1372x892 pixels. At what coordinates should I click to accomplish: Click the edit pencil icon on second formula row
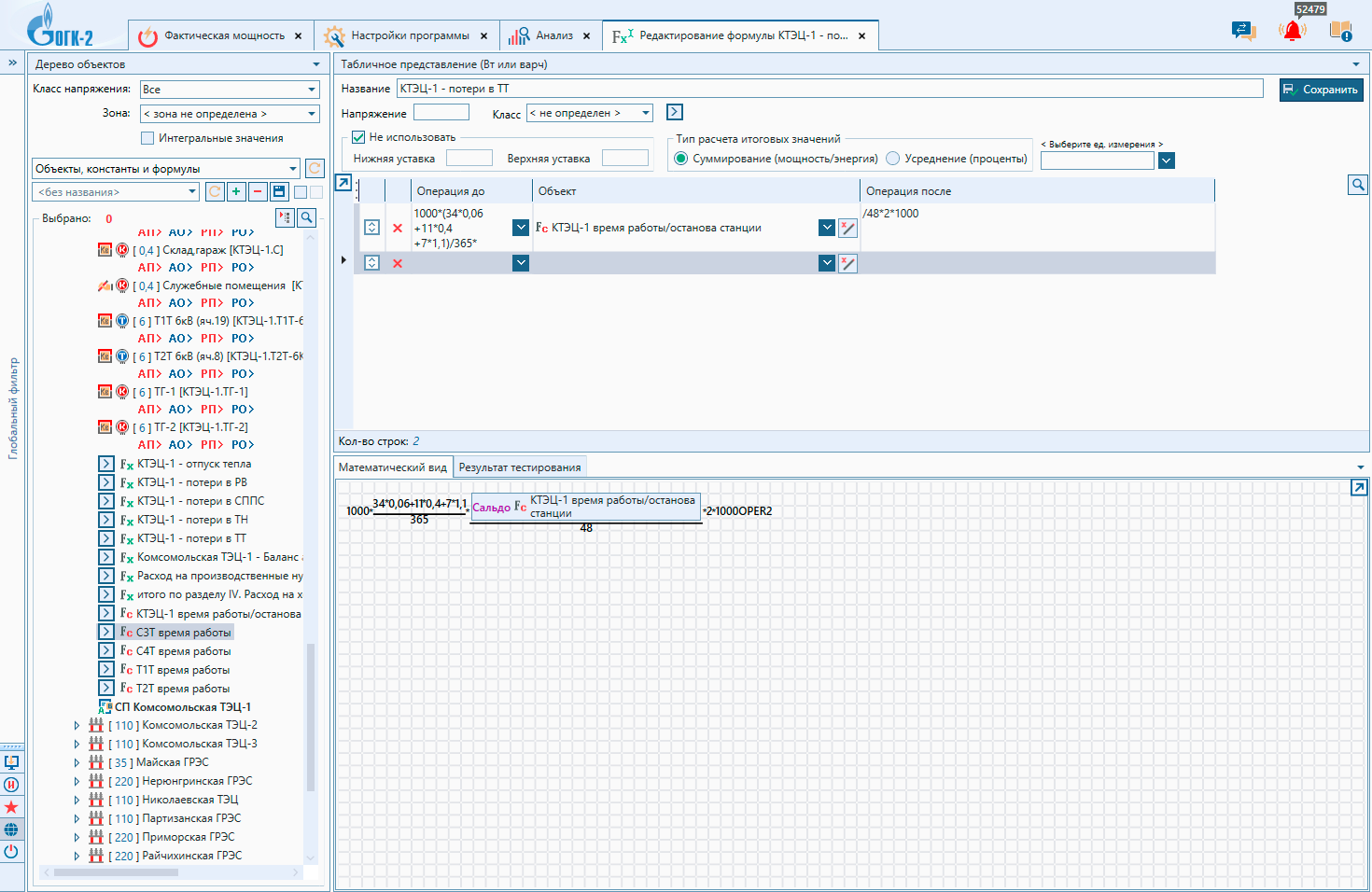click(847, 263)
